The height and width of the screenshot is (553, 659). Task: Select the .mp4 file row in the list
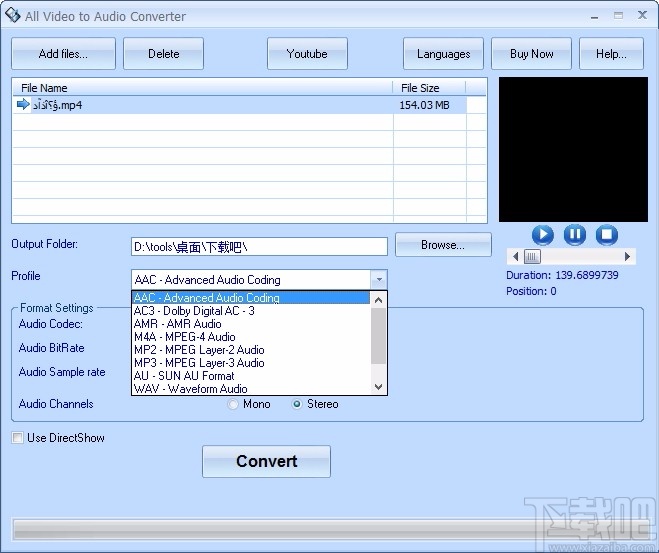[240, 105]
